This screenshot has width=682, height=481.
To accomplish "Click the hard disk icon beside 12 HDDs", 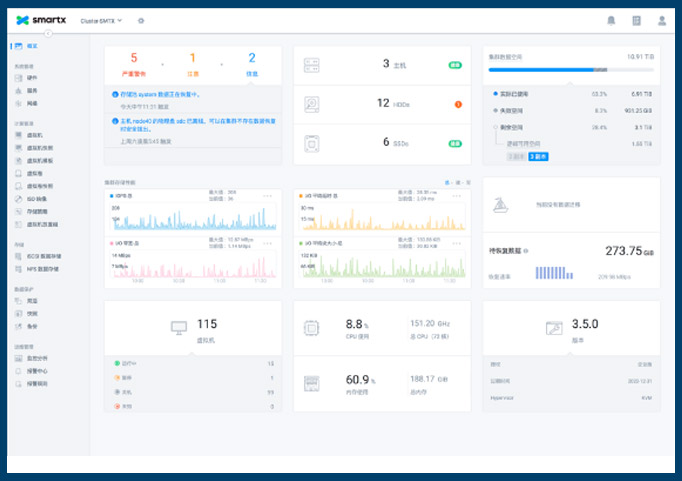I will [311, 104].
